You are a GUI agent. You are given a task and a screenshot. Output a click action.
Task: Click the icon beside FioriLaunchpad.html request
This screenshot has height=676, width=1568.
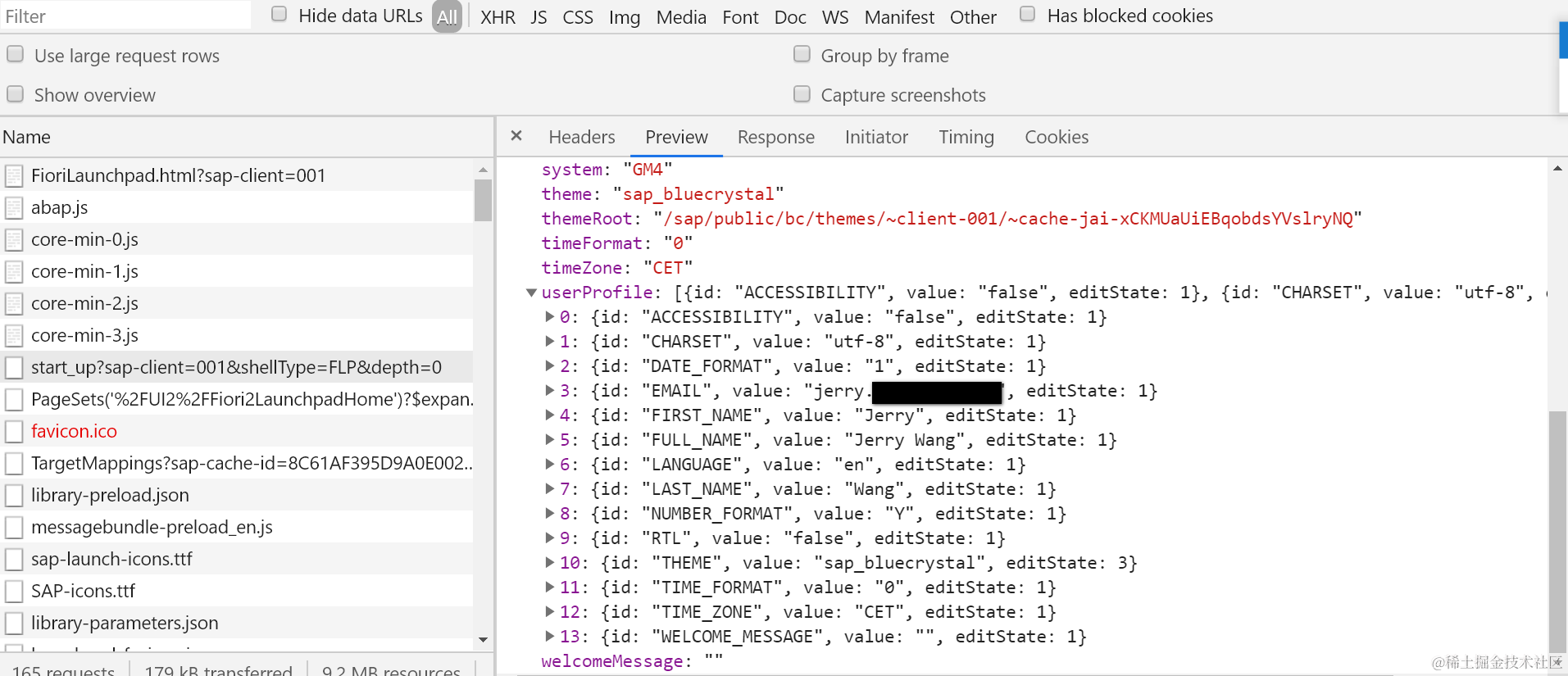[x=14, y=176]
